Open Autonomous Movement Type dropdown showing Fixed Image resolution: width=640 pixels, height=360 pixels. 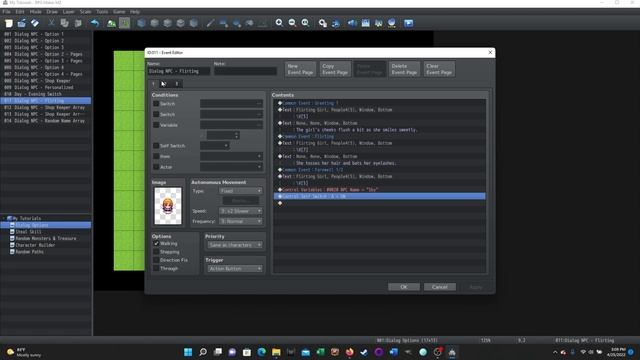(x=241, y=191)
